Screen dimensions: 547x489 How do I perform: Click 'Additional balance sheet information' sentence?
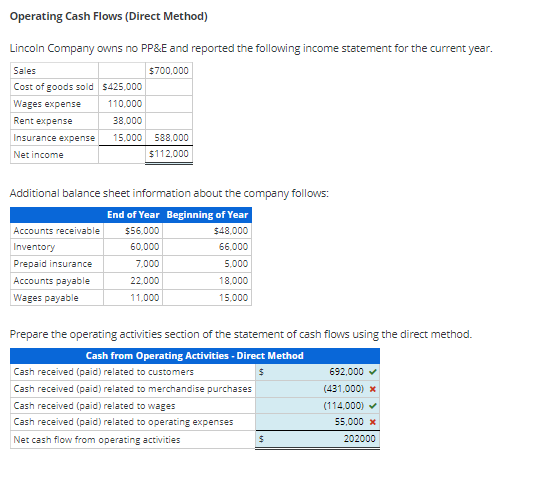pyautogui.click(x=169, y=193)
